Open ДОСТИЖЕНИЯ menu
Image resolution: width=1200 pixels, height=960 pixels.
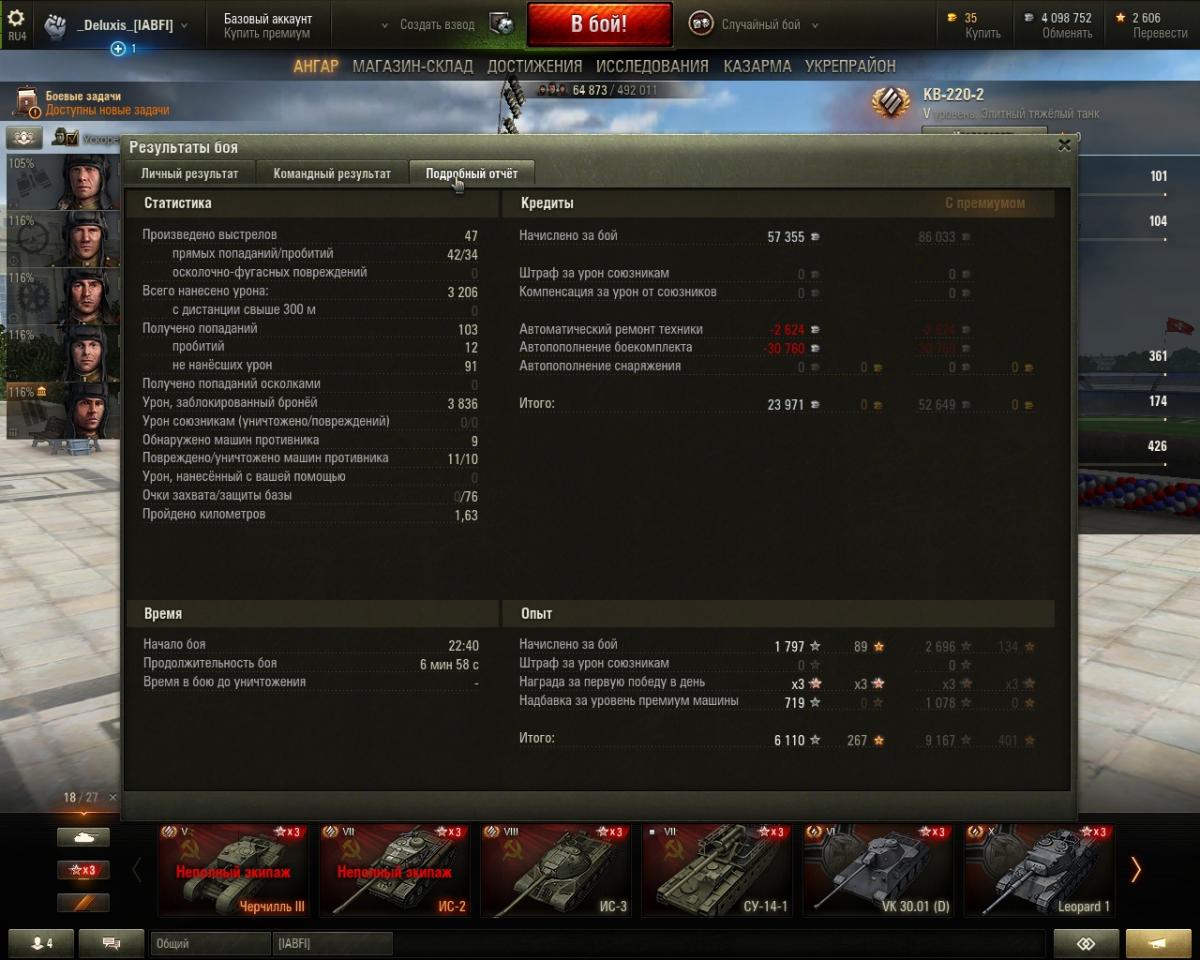(x=534, y=66)
